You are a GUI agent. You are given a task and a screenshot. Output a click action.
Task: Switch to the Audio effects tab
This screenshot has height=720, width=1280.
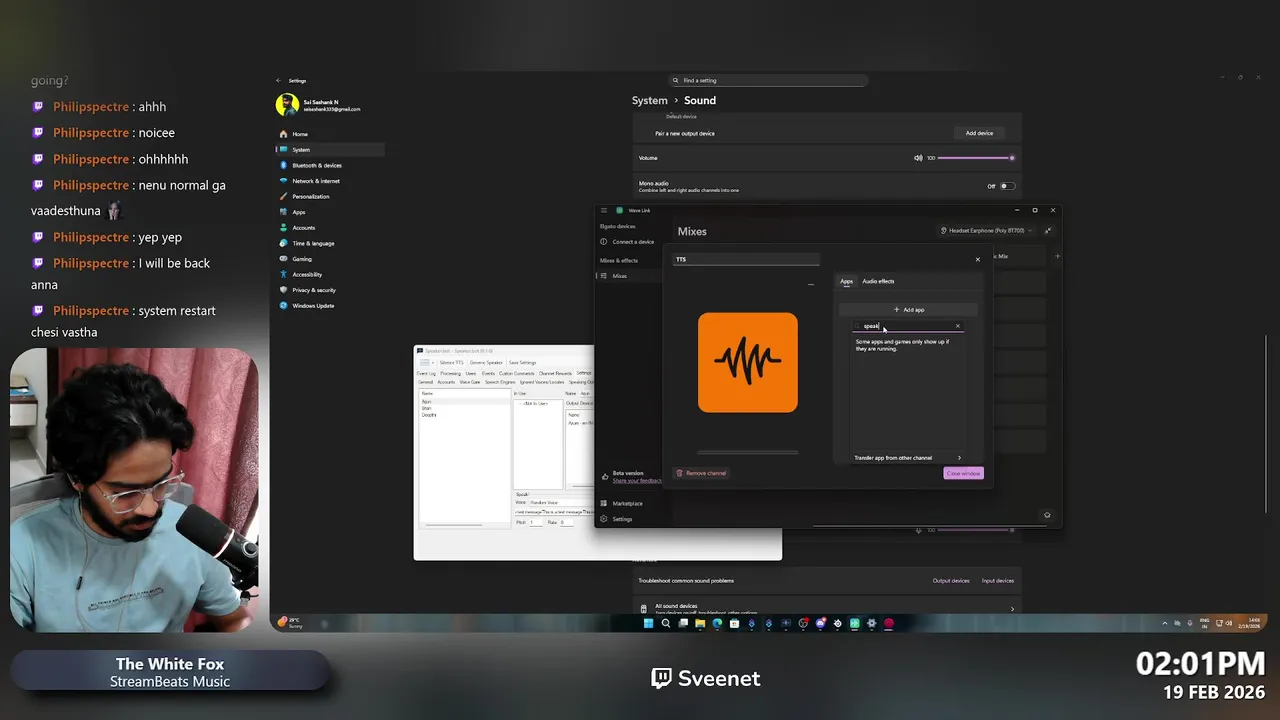tap(878, 281)
